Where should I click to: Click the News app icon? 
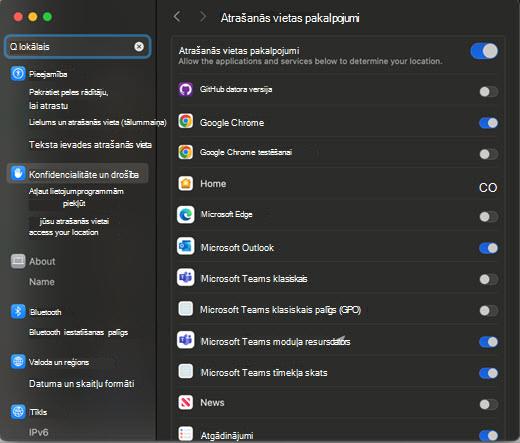[x=185, y=402]
